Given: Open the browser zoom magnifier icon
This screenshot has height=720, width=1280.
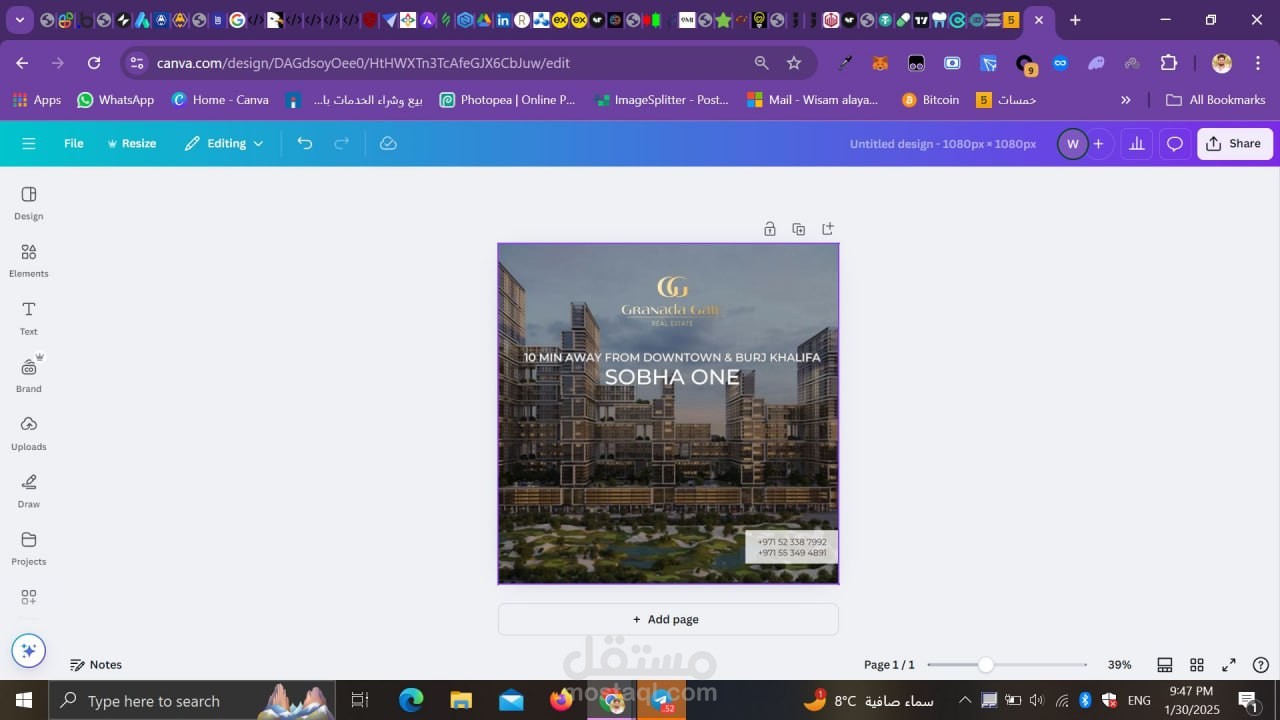Looking at the screenshot, I should pyautogui.click(x=762, y=63).
